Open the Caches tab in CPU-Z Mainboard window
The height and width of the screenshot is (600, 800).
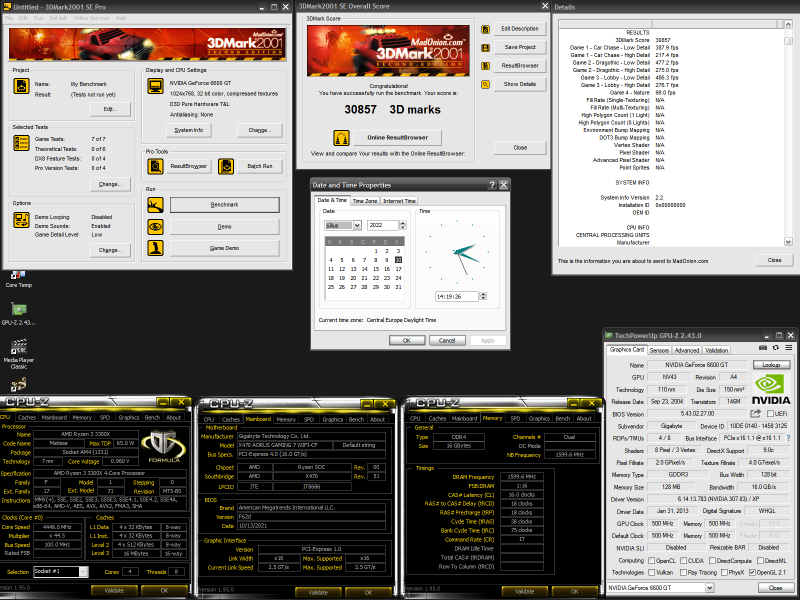[231, 419]
